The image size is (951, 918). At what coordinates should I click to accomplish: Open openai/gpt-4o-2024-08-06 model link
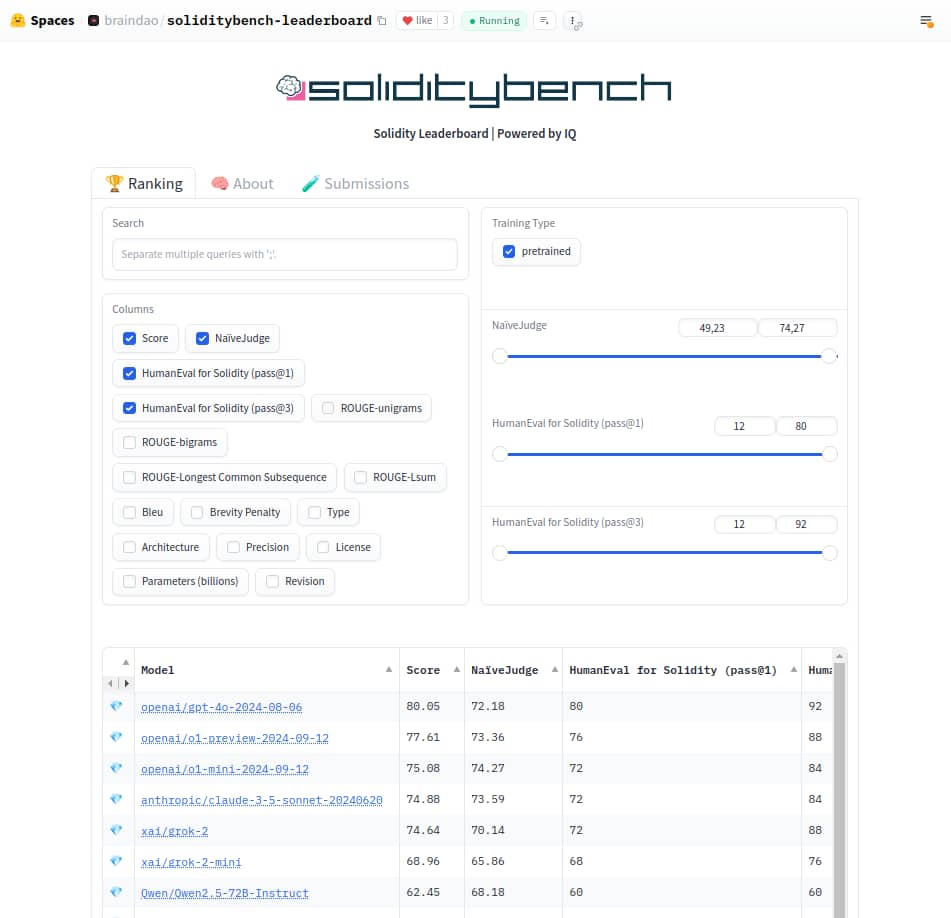pyautogui.click(x=221, y=707)
